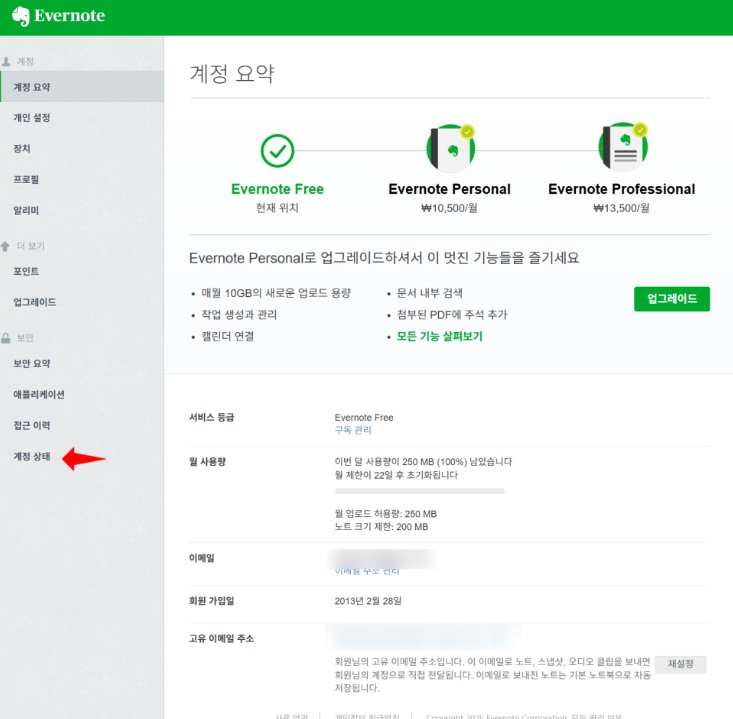Click the 보안 lock icon in sidebar
Viewport: 733px width, 719px height.
[6, 338]
